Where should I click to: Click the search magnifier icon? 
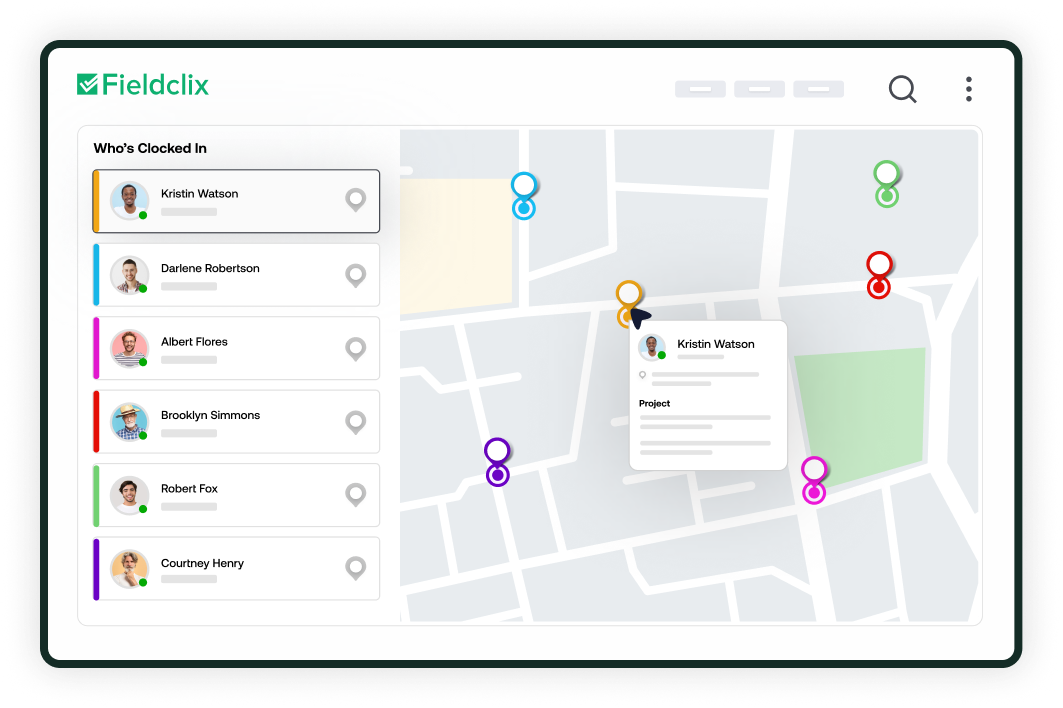[x=902, y=90]
